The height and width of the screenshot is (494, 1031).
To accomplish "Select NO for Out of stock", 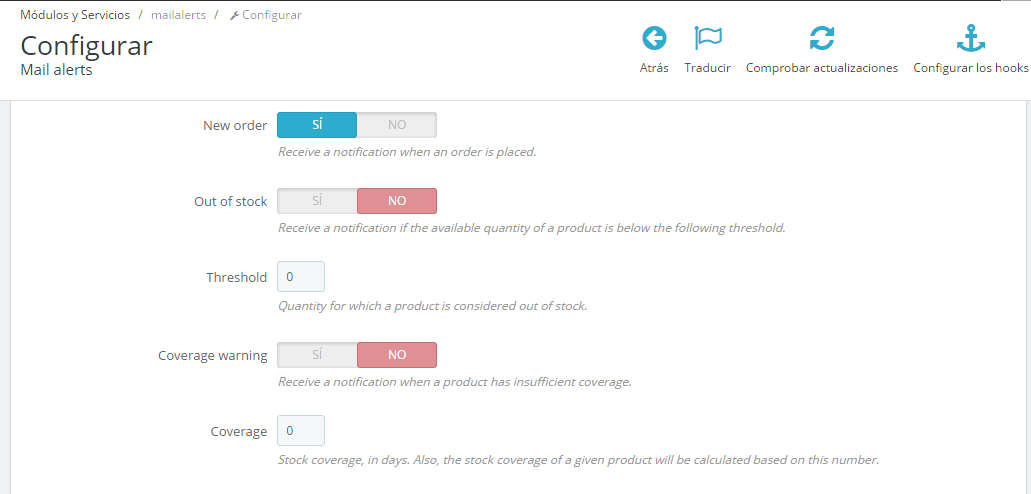I will pyautogui.click(x=396, y=201).
